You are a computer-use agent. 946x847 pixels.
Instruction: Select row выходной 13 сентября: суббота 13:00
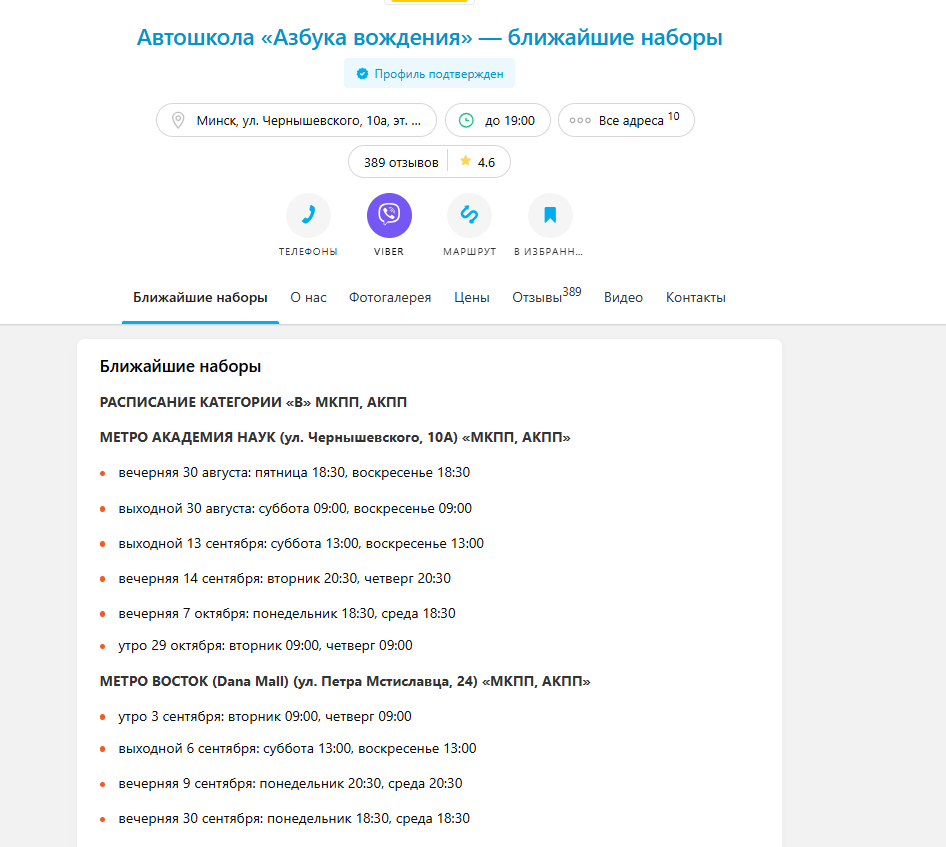point(301,544)
